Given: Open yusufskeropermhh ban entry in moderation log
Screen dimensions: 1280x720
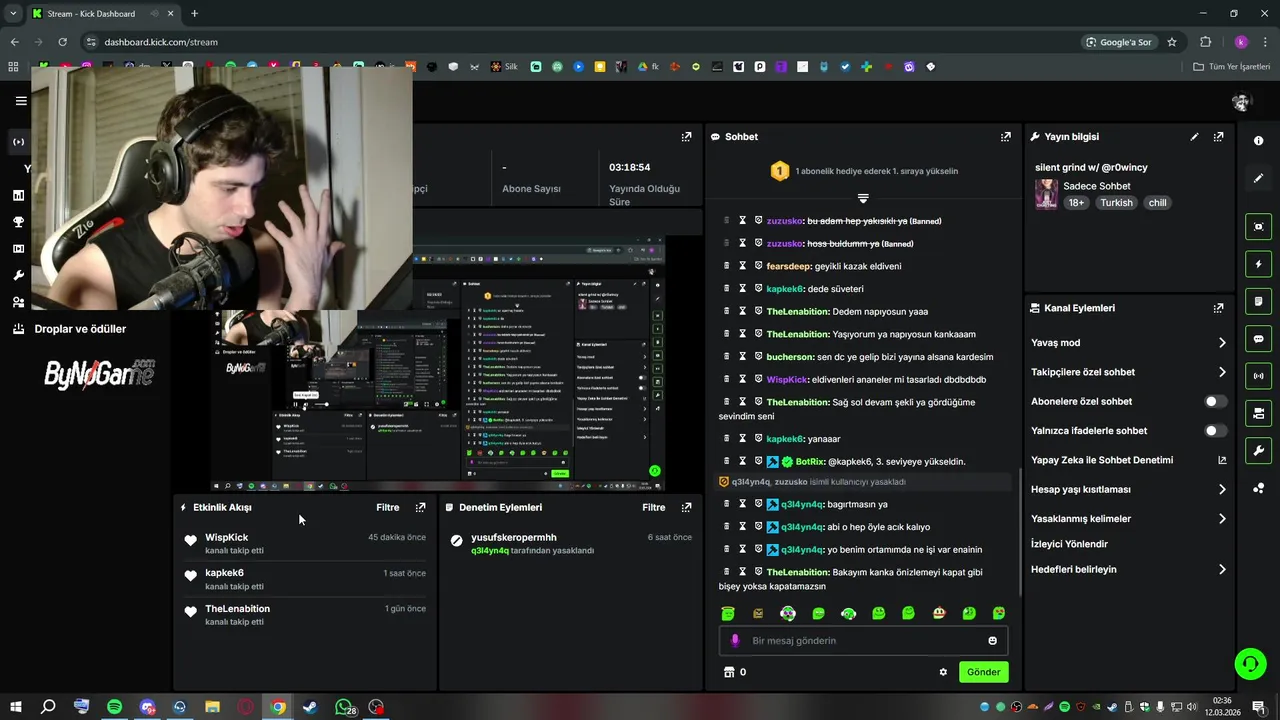Looking at the screenshot, I should (x=571, y=544).
